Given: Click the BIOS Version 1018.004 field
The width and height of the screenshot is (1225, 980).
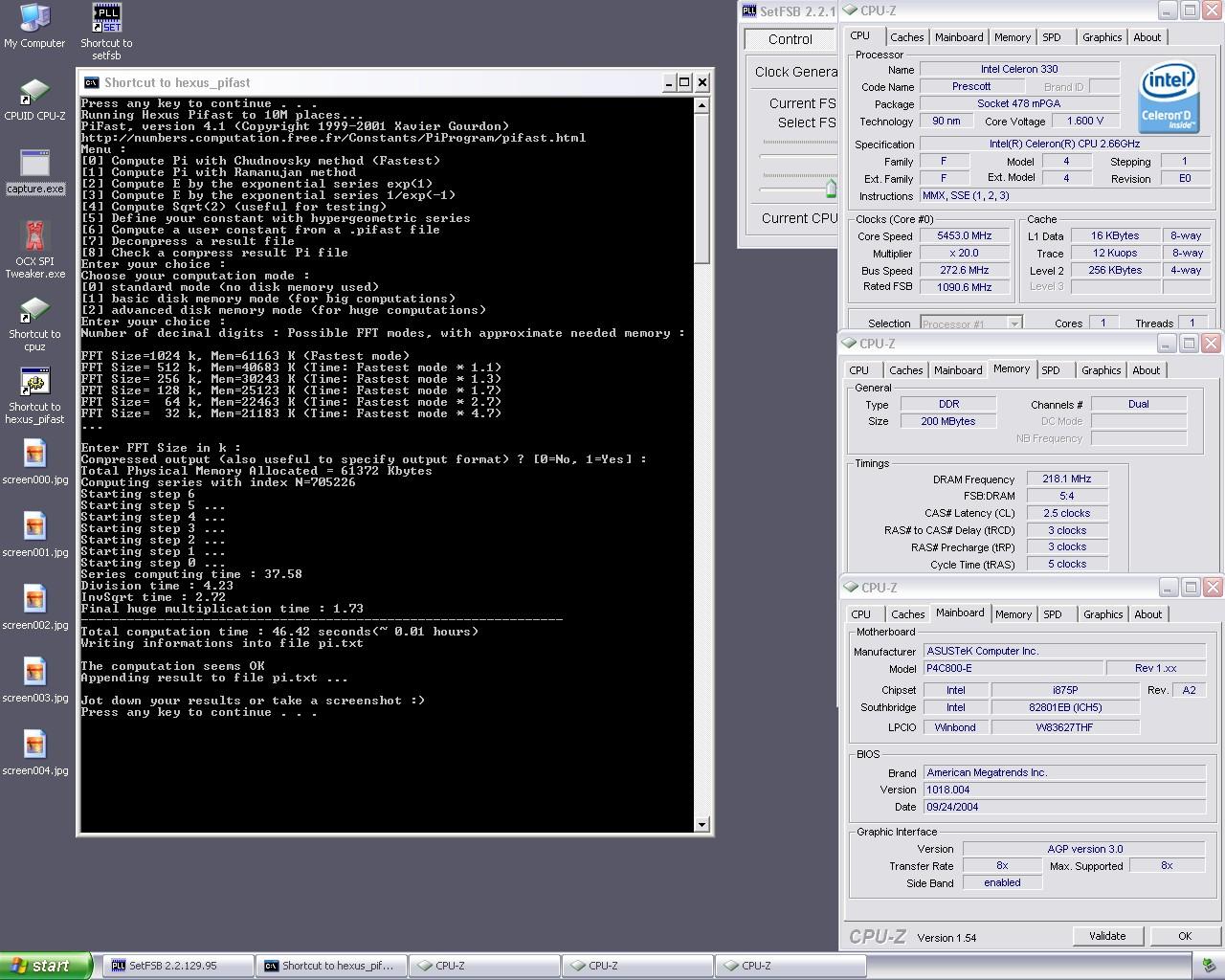Looking at the screenshot, I should click(1064, 790).
